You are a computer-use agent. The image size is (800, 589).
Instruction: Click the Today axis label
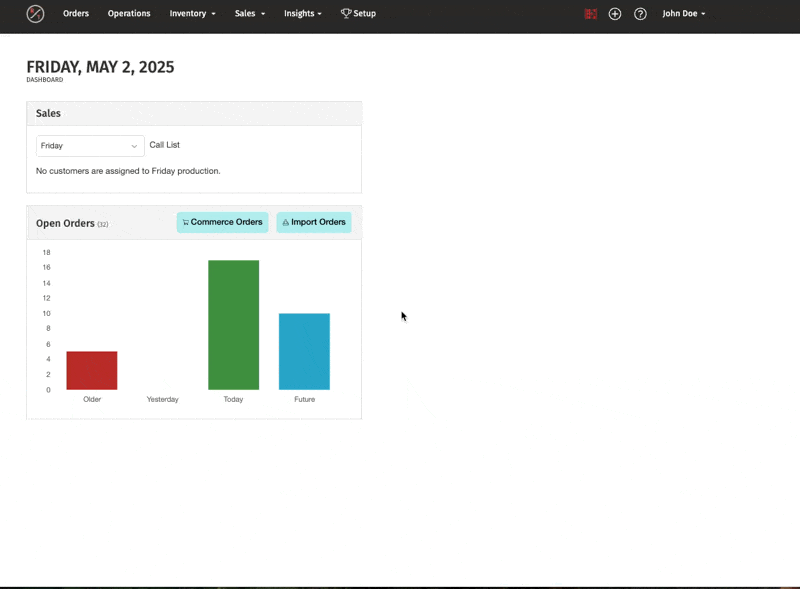(x=233, y=399)
